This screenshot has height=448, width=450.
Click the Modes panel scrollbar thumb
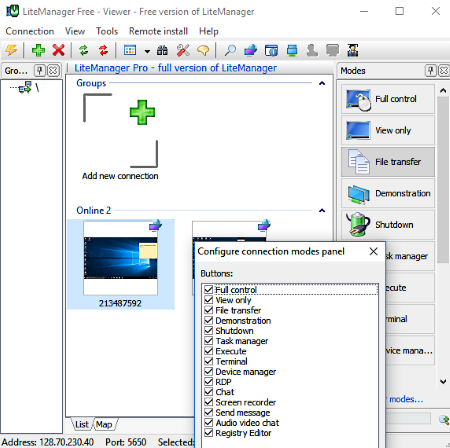coord(443,180)
